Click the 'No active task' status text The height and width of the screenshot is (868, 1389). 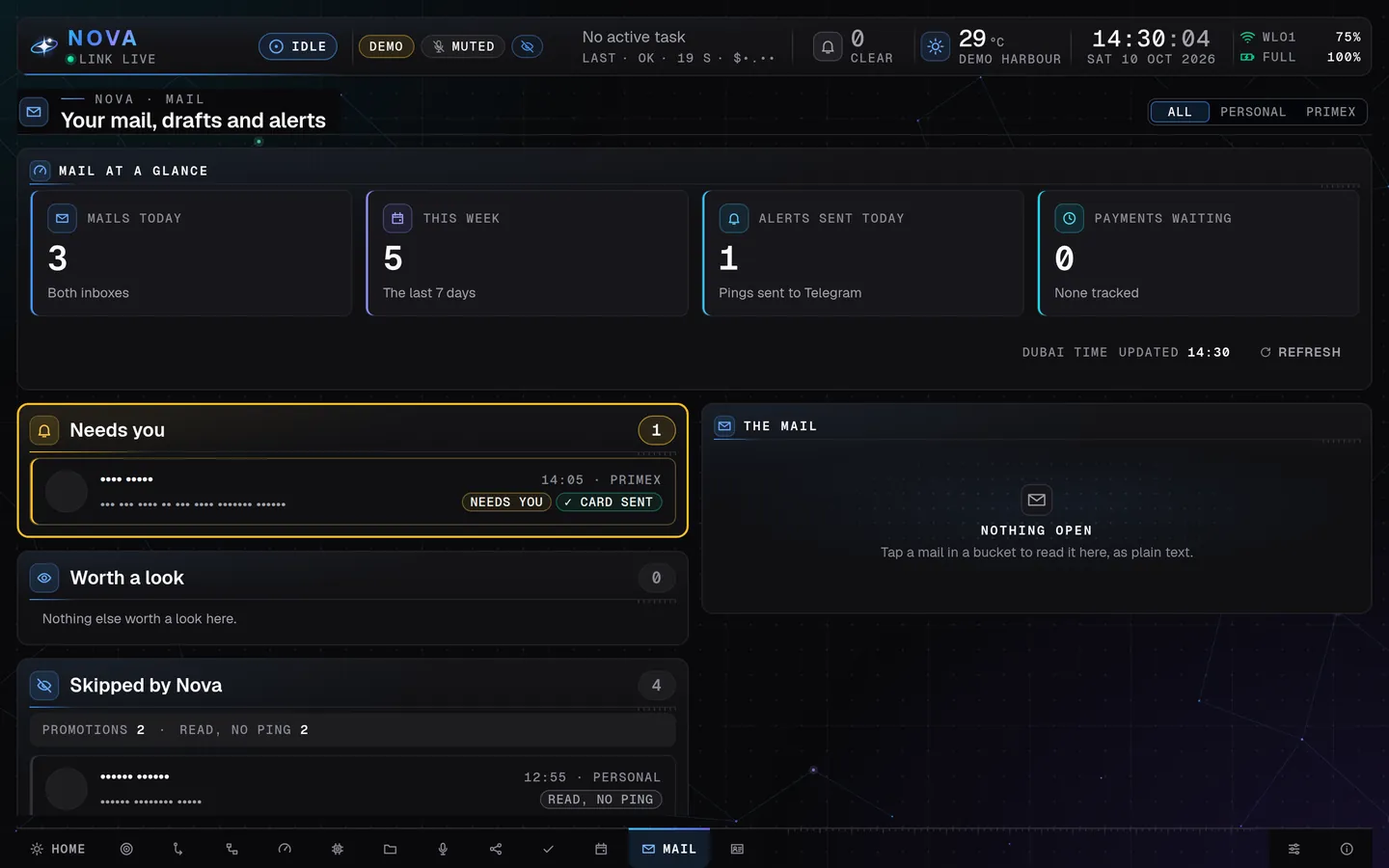coord(634,37)
